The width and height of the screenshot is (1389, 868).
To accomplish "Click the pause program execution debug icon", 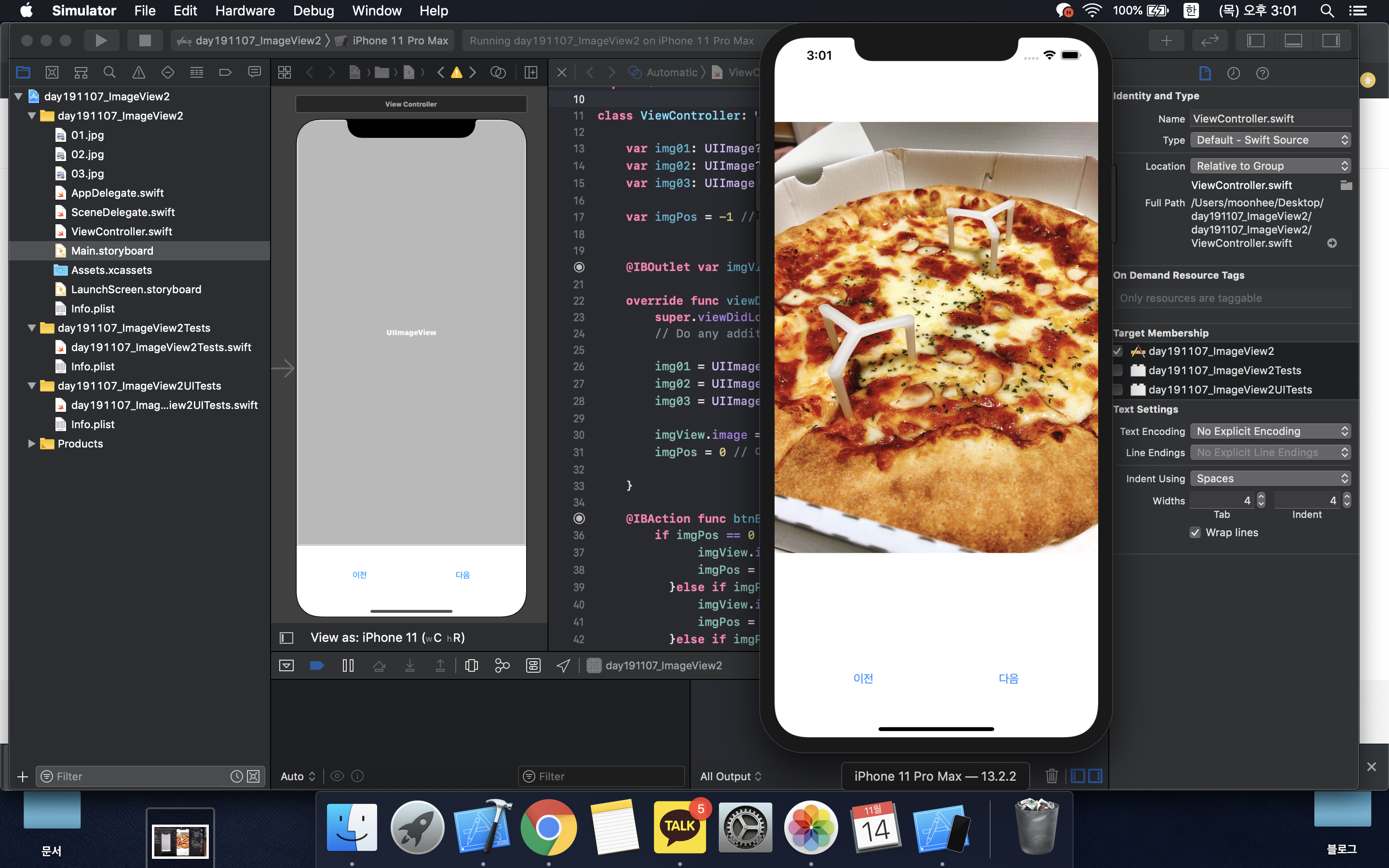I will 348,665.
